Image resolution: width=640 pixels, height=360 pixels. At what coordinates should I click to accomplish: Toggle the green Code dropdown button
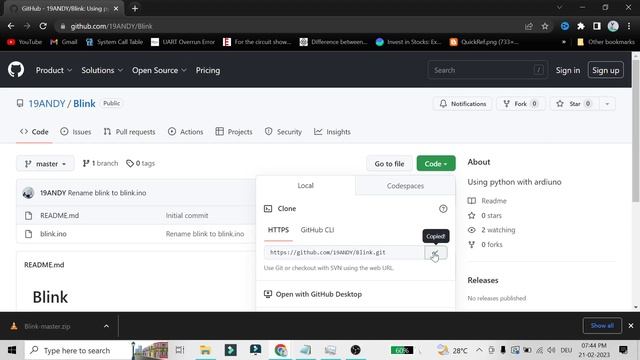tap(436, 164)
